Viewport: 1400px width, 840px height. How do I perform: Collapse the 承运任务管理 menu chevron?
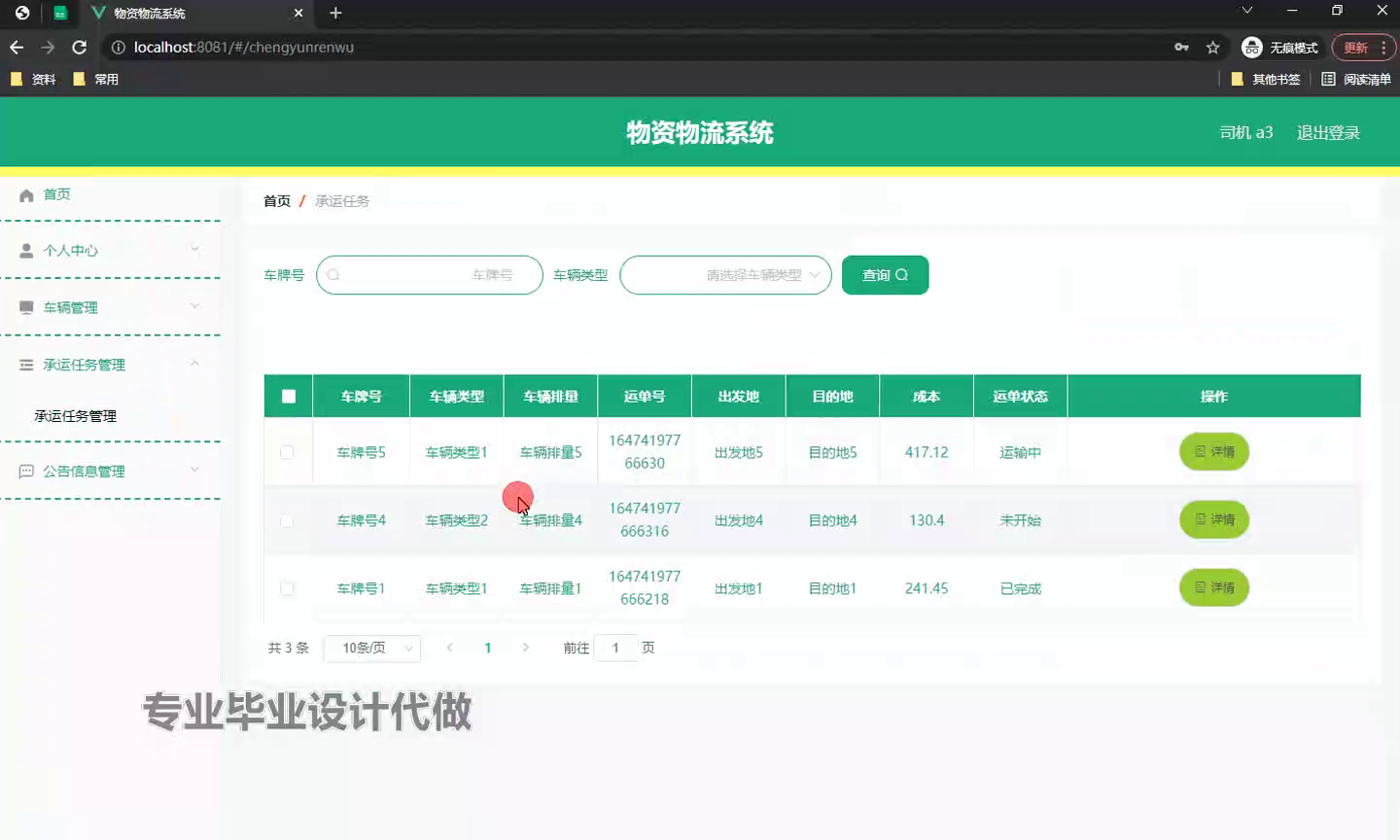click(194, 364)
